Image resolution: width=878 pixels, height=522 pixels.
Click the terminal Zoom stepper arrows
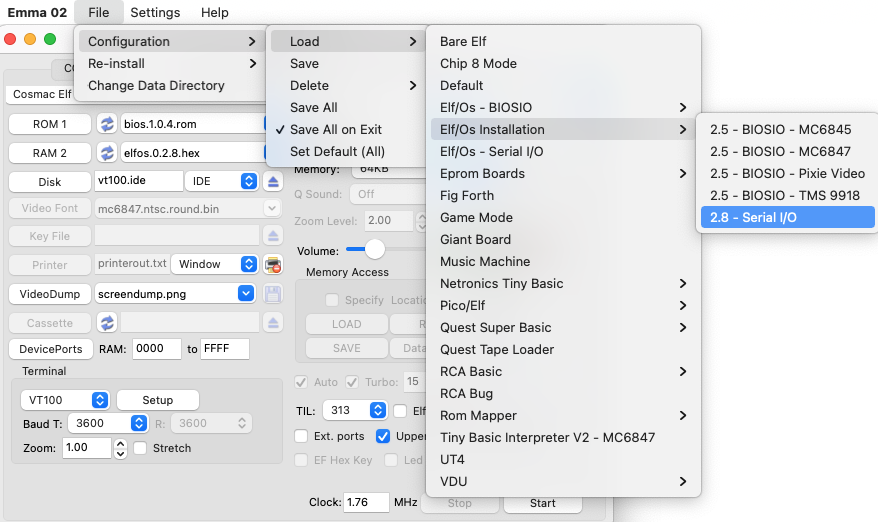120,448
